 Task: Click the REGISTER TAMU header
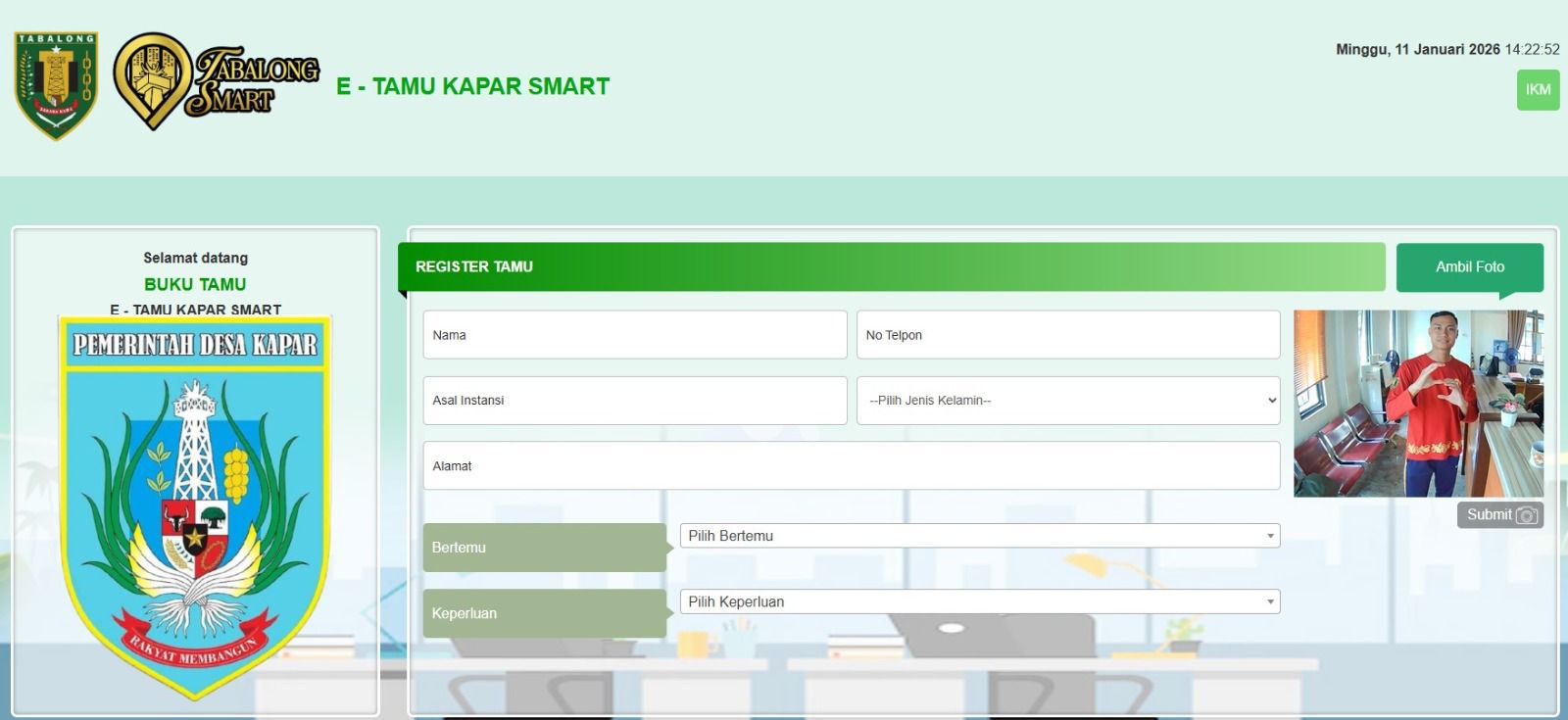click(891, 266)
